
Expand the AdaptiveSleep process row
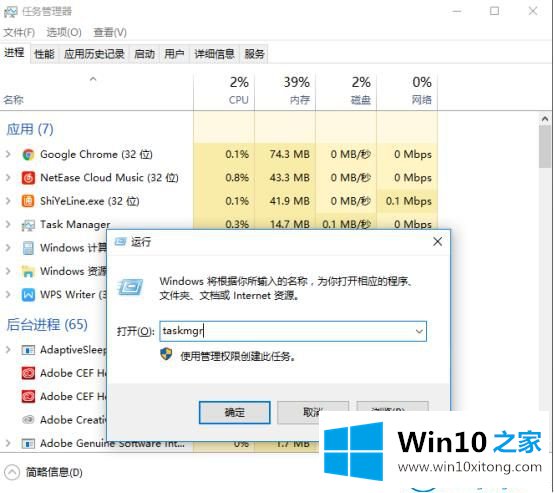click(8, 350)
